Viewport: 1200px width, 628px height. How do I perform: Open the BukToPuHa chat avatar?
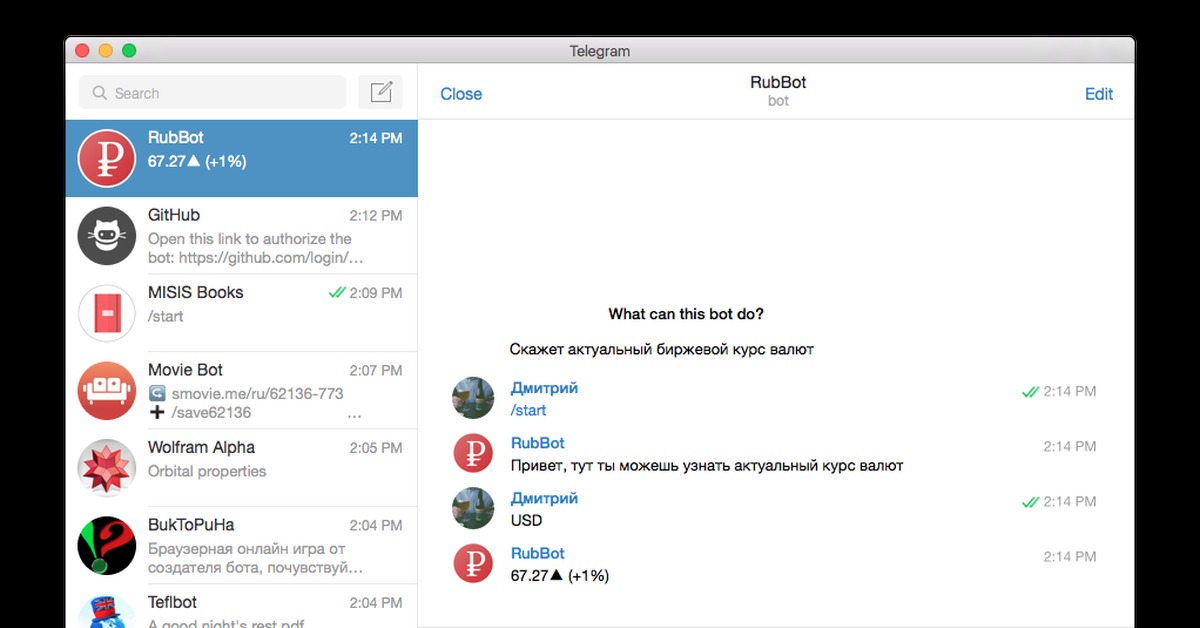(x=106, y=545)
